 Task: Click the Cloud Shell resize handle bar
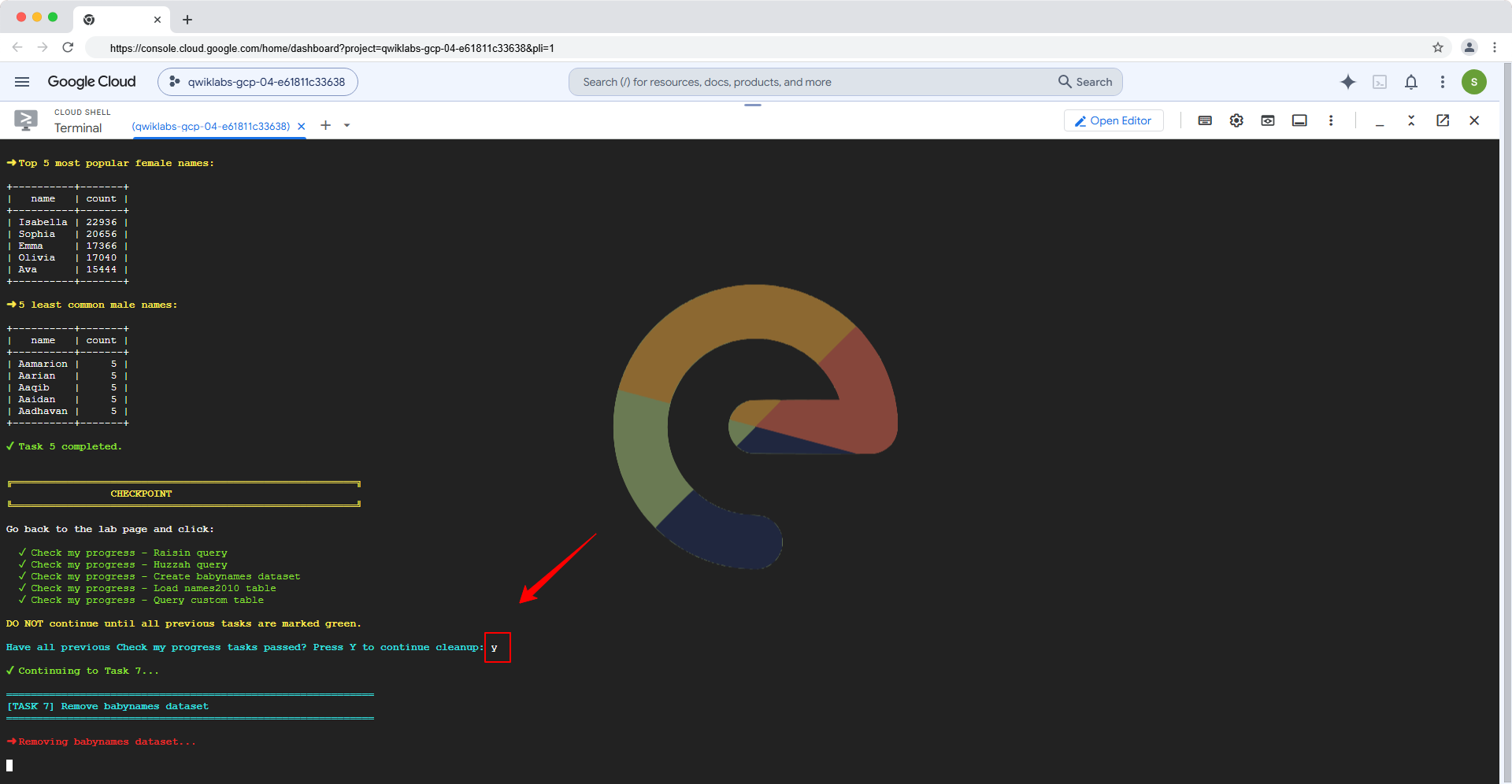[753, 105]
